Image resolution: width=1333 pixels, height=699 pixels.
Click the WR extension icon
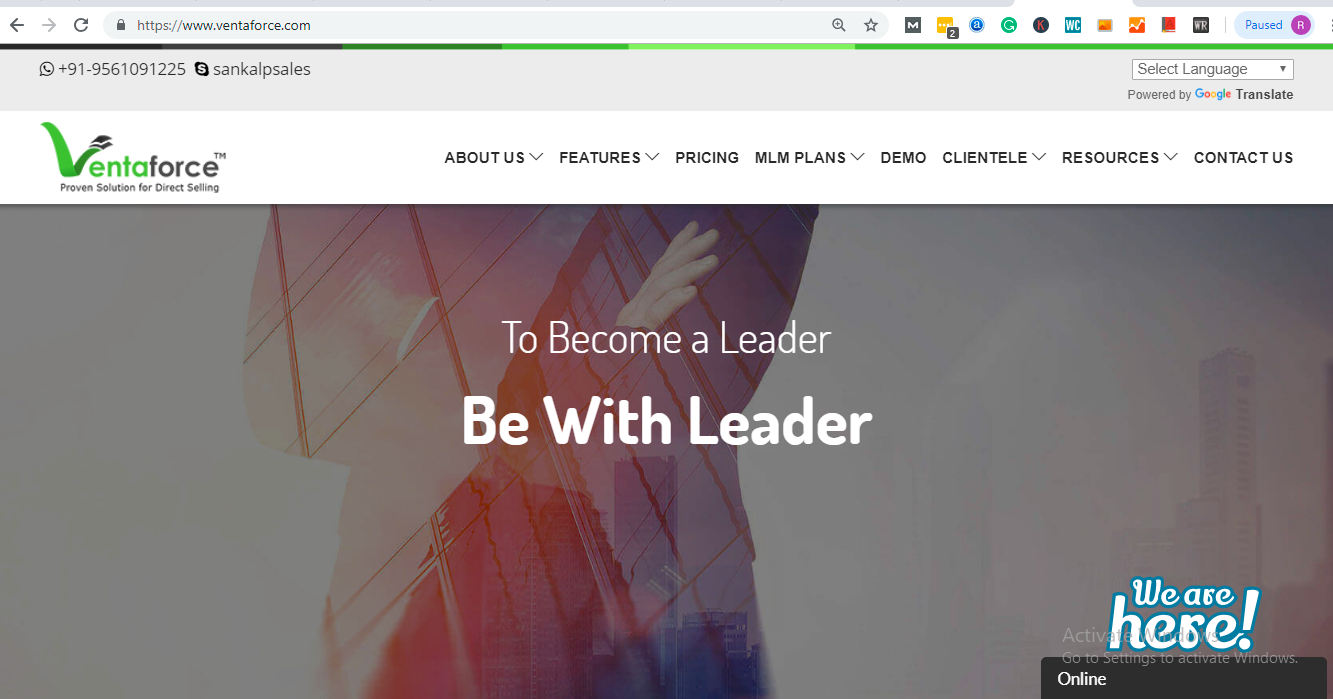(x=1201, y=25)
